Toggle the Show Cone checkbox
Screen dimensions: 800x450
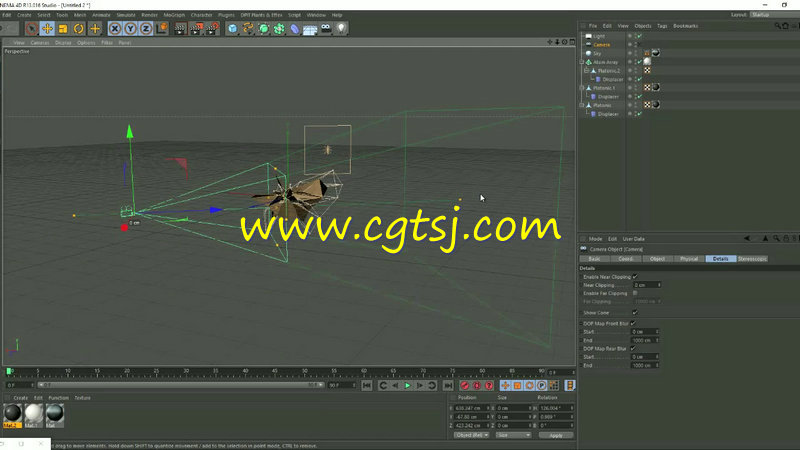(x=635, y=312)
